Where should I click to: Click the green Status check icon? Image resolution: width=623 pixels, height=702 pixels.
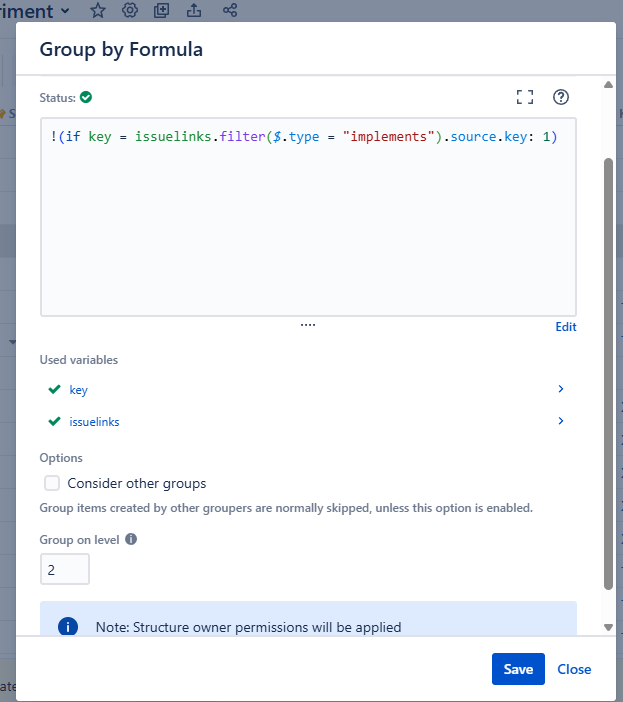tap(86, 97)
